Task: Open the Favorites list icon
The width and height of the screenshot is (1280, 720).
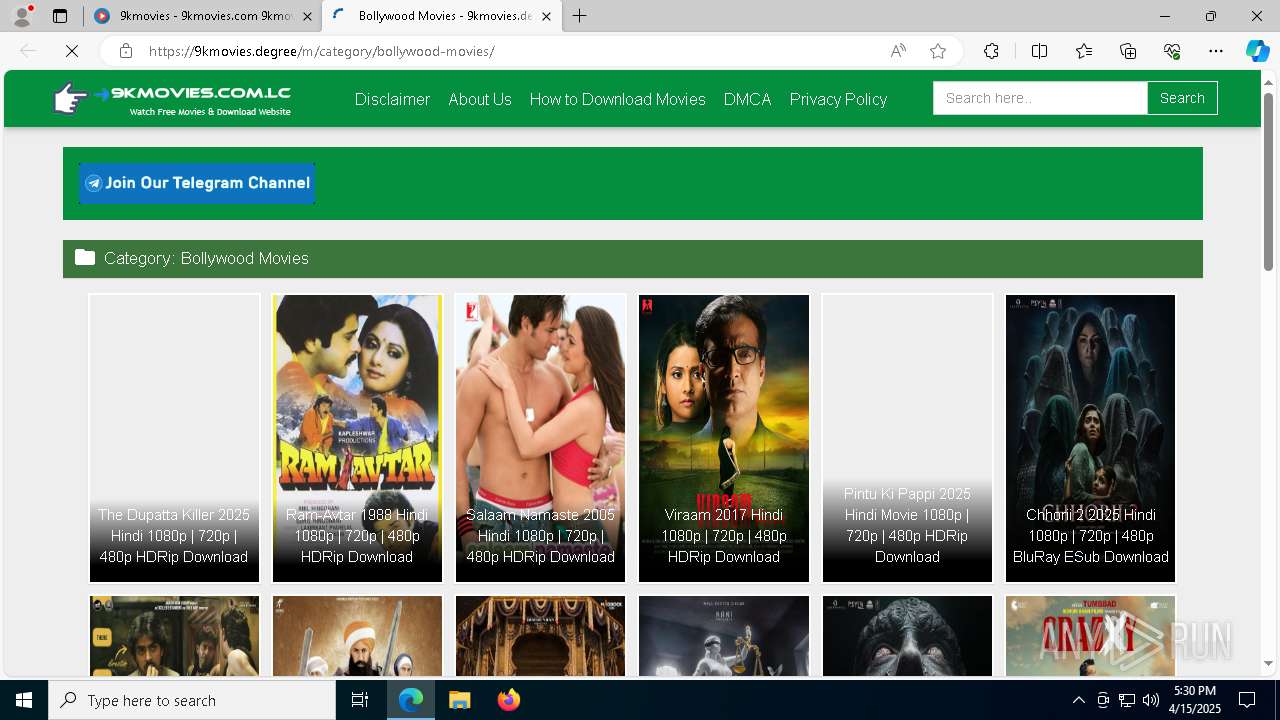Action: 1084,51
